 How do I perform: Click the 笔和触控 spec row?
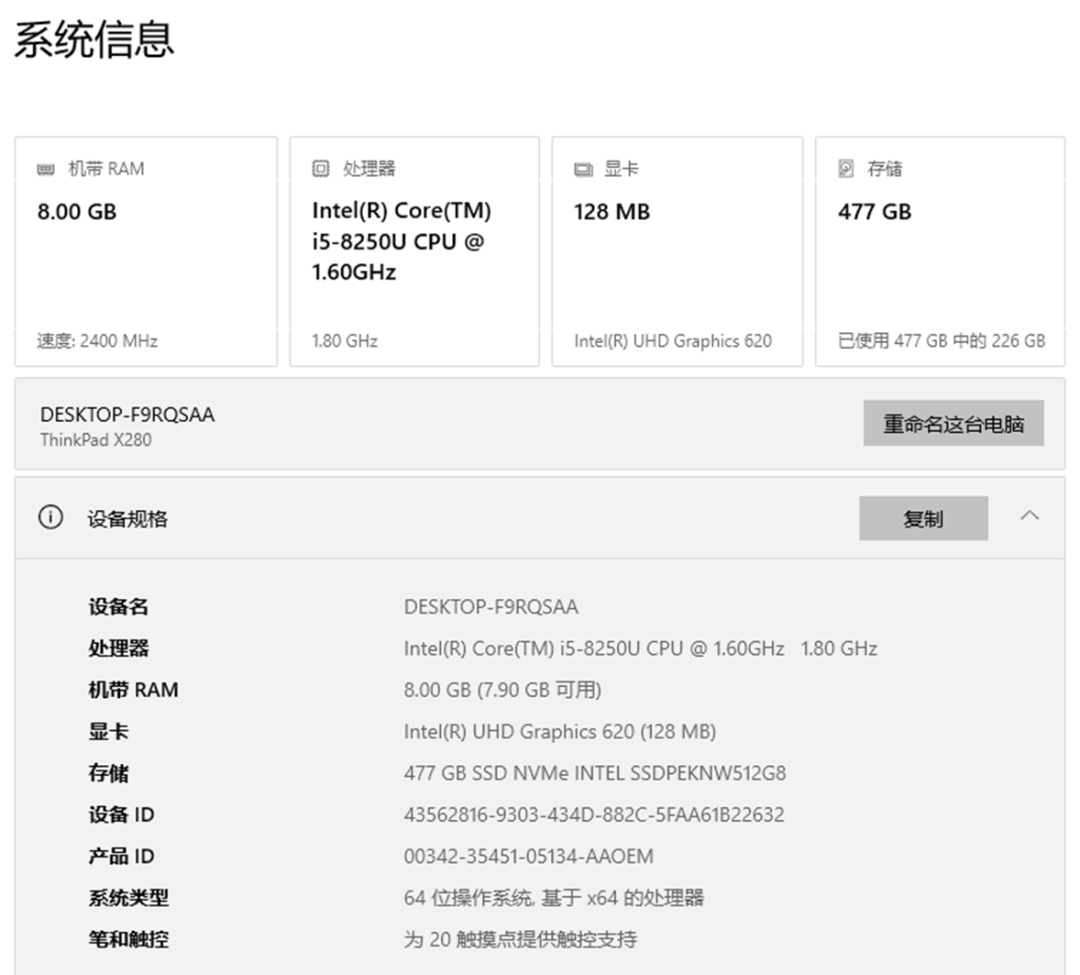point(121,939)
